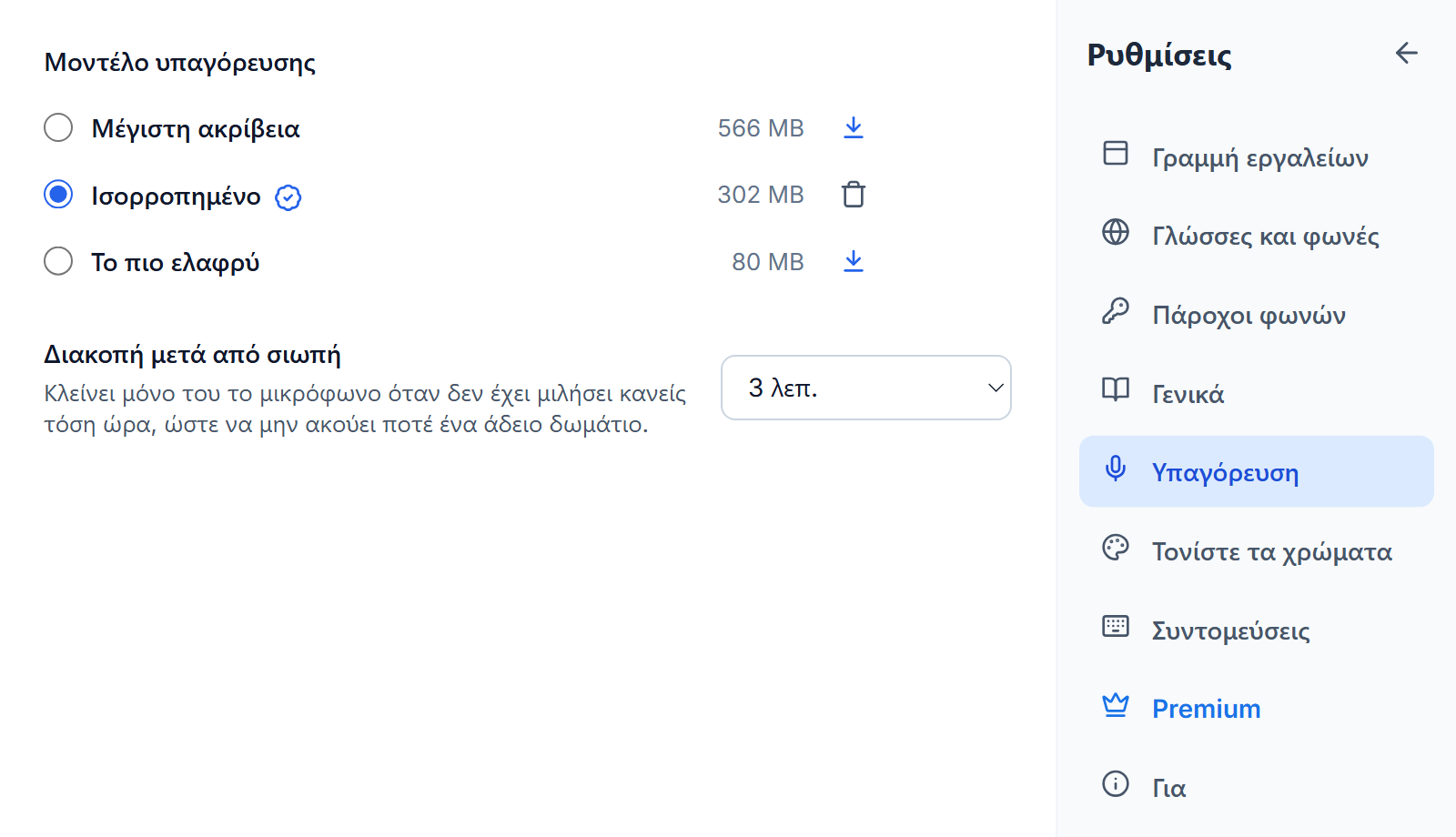This screenshot has width=1456, height=837.
Task: Choose the Το πιο ελαφρύ radio option
Action: (x=58, y=262)
